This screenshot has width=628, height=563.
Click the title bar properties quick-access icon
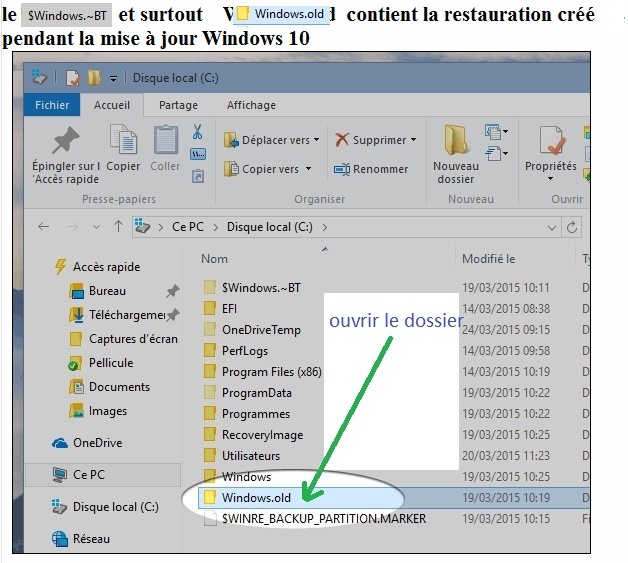click(x=73, y=78)
